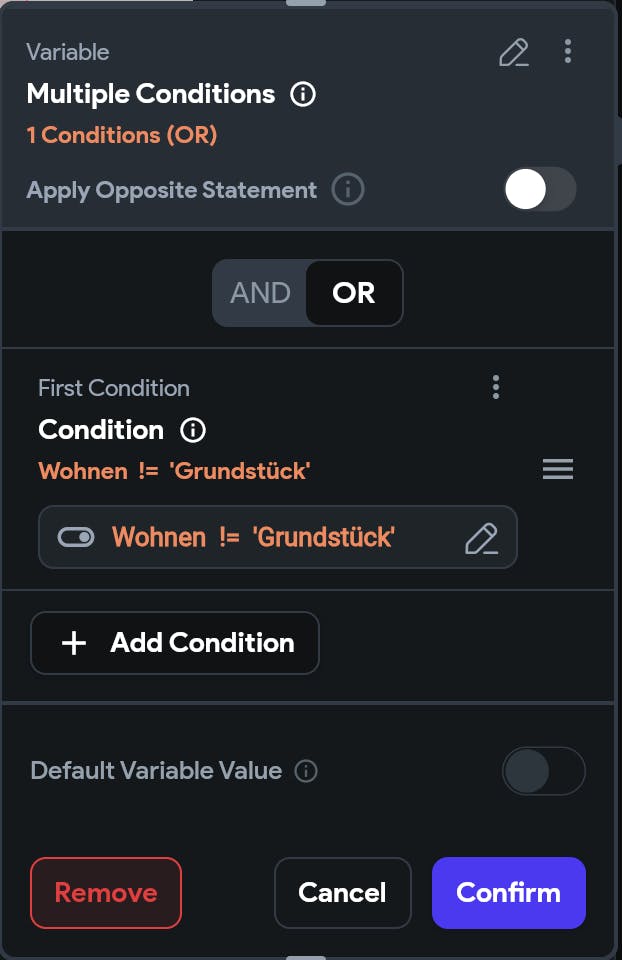Show info about Apply Opposite Statement

click(347, 189)
